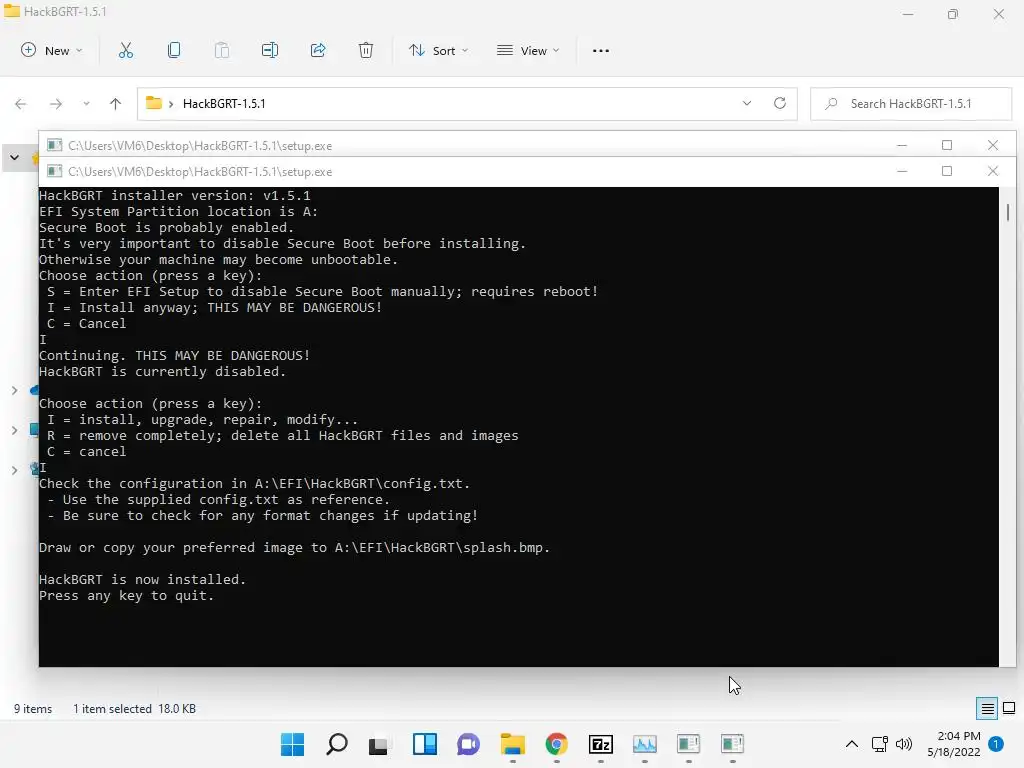Open the Chat taskbar app
The width and height of the screenshot is (1024, 768).
point(468,744)
